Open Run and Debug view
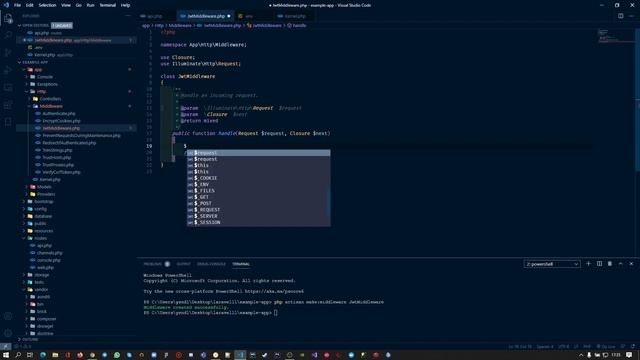The image size is (640, 360). click(8, 70)
